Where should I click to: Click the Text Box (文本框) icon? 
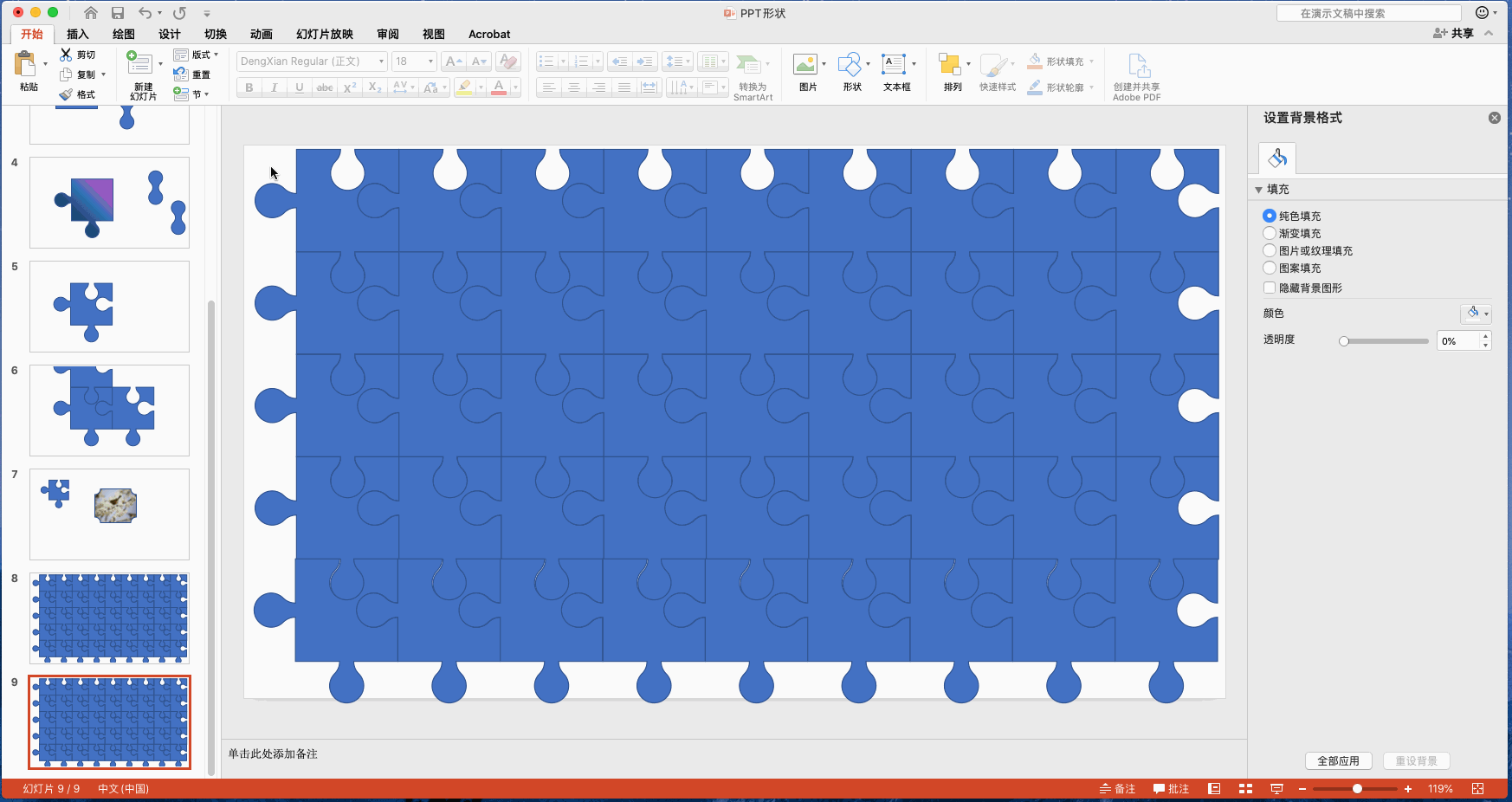pyautogui.click(x=893, y=65)
